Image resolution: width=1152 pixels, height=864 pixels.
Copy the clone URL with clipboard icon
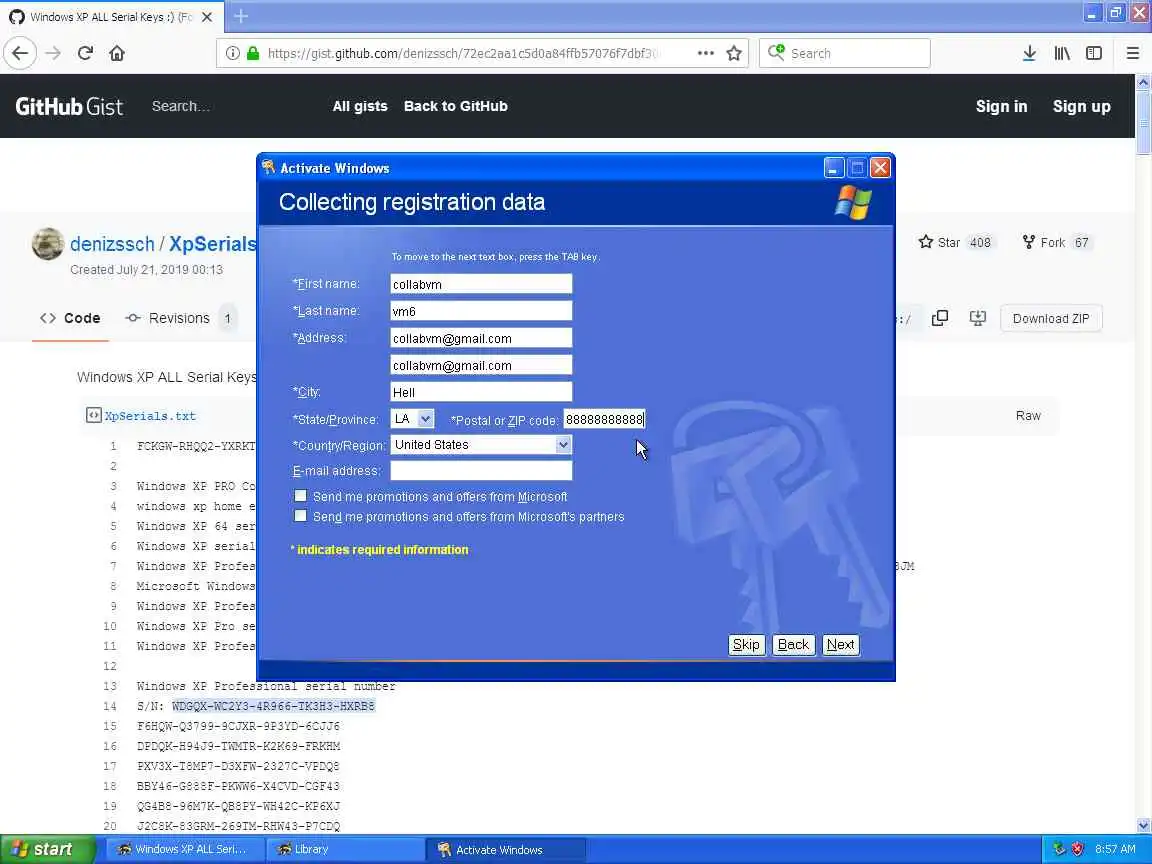click(940, 318)
